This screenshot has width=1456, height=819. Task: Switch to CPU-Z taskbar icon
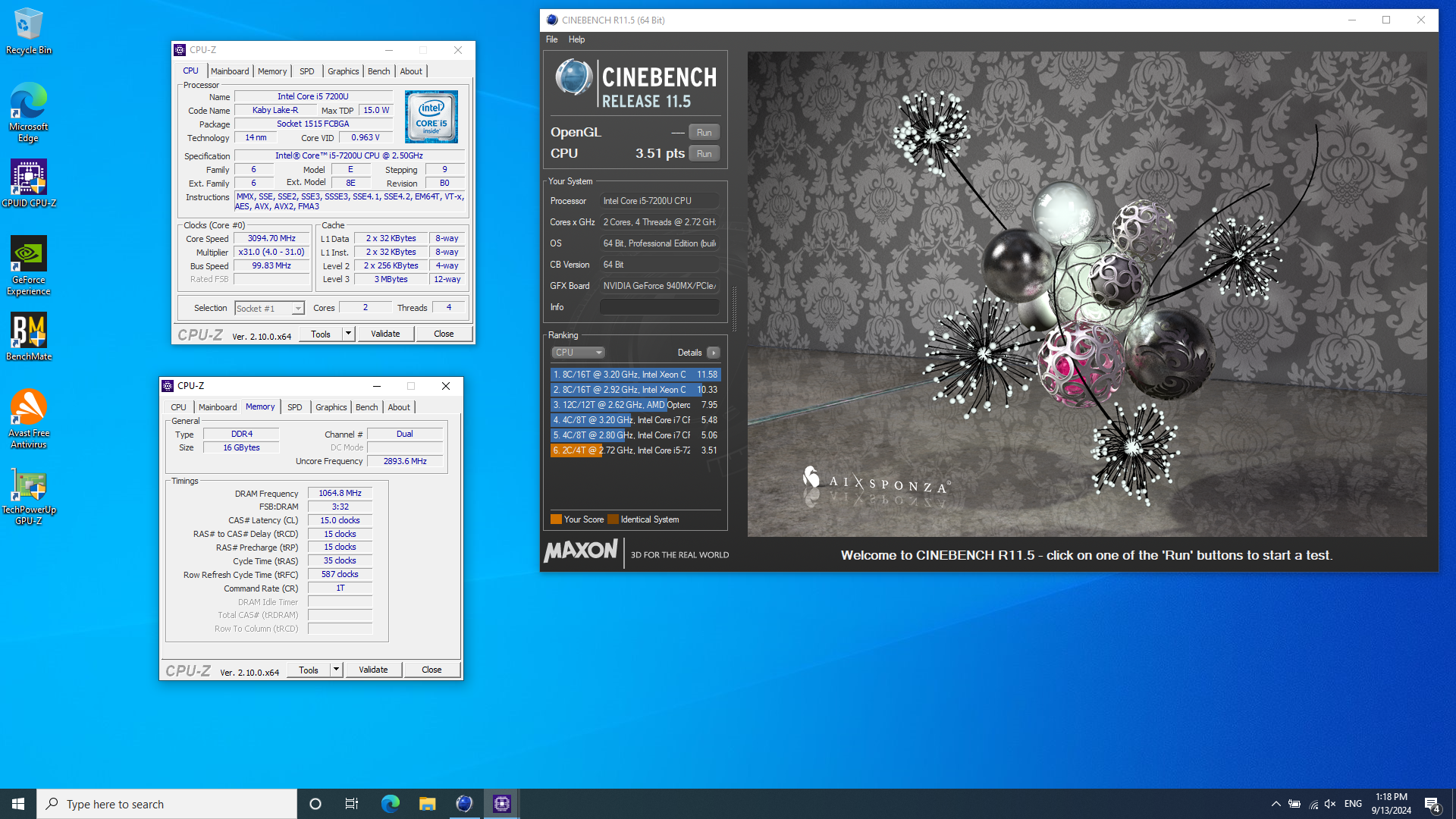pyautogui.click(x=501, y=804)
